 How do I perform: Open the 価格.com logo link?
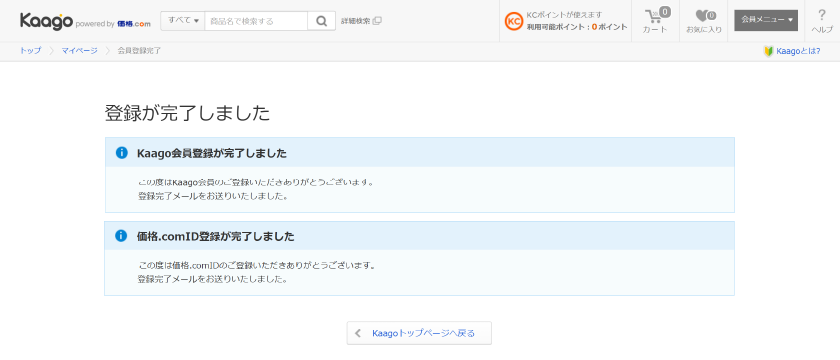click(133, 24)
